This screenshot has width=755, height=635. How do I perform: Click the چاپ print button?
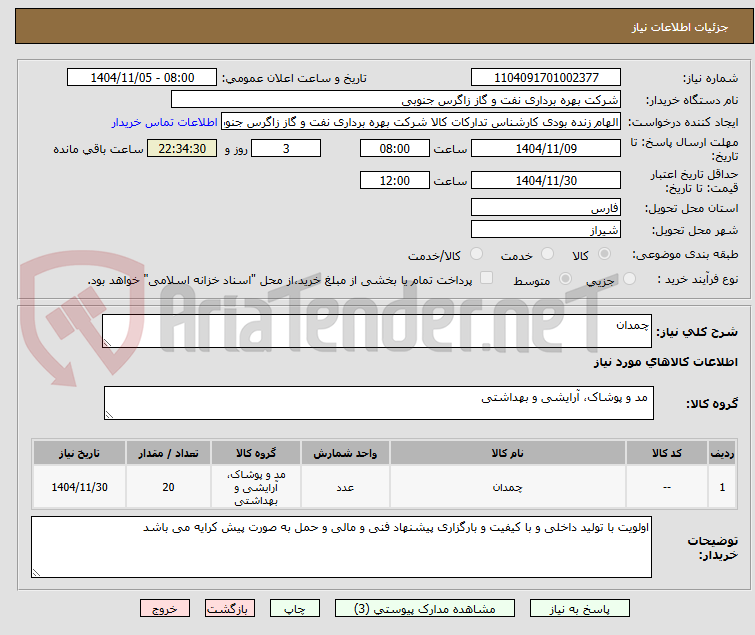tap(295, 609)
